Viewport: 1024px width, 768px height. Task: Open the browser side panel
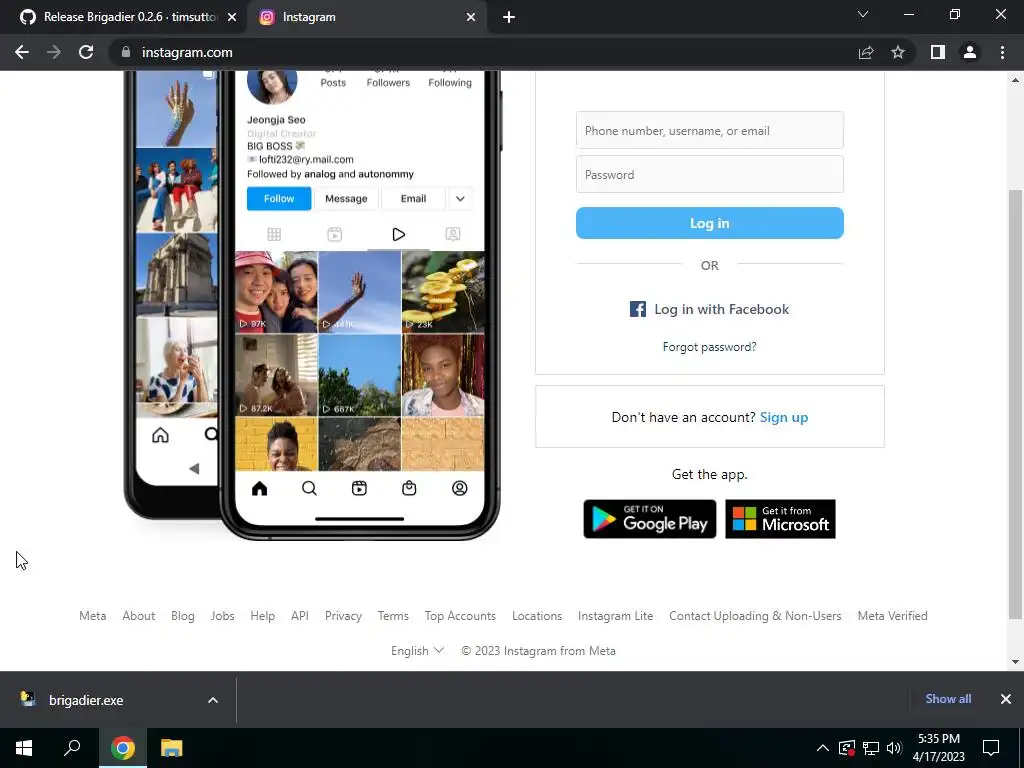938,52
